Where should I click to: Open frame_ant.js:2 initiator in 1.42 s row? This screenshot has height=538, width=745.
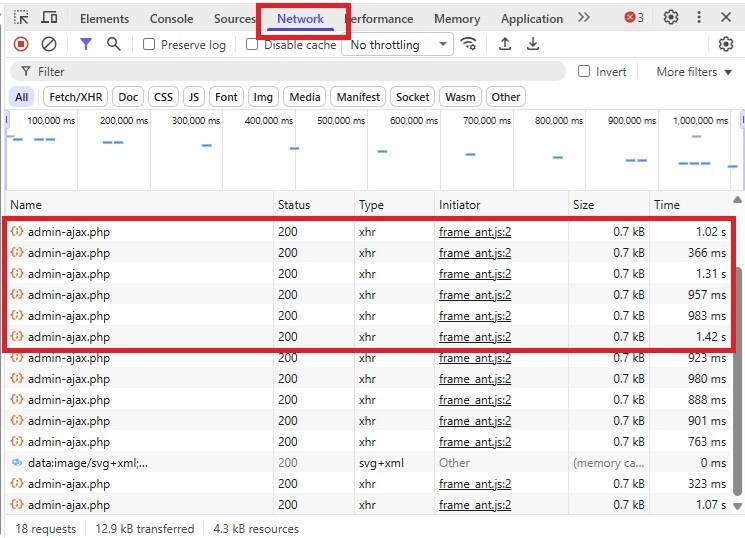point(475,337)
